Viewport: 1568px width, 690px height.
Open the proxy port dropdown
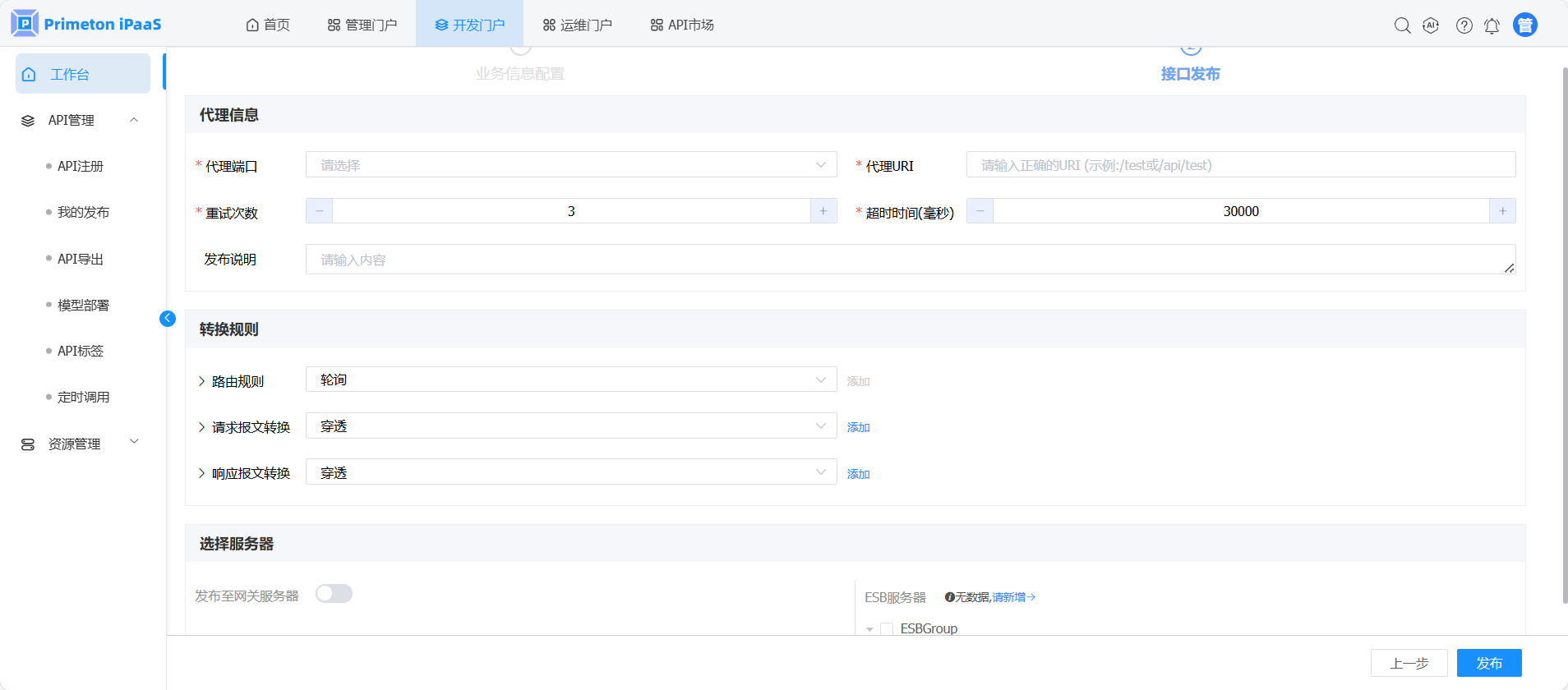point(570,165)
